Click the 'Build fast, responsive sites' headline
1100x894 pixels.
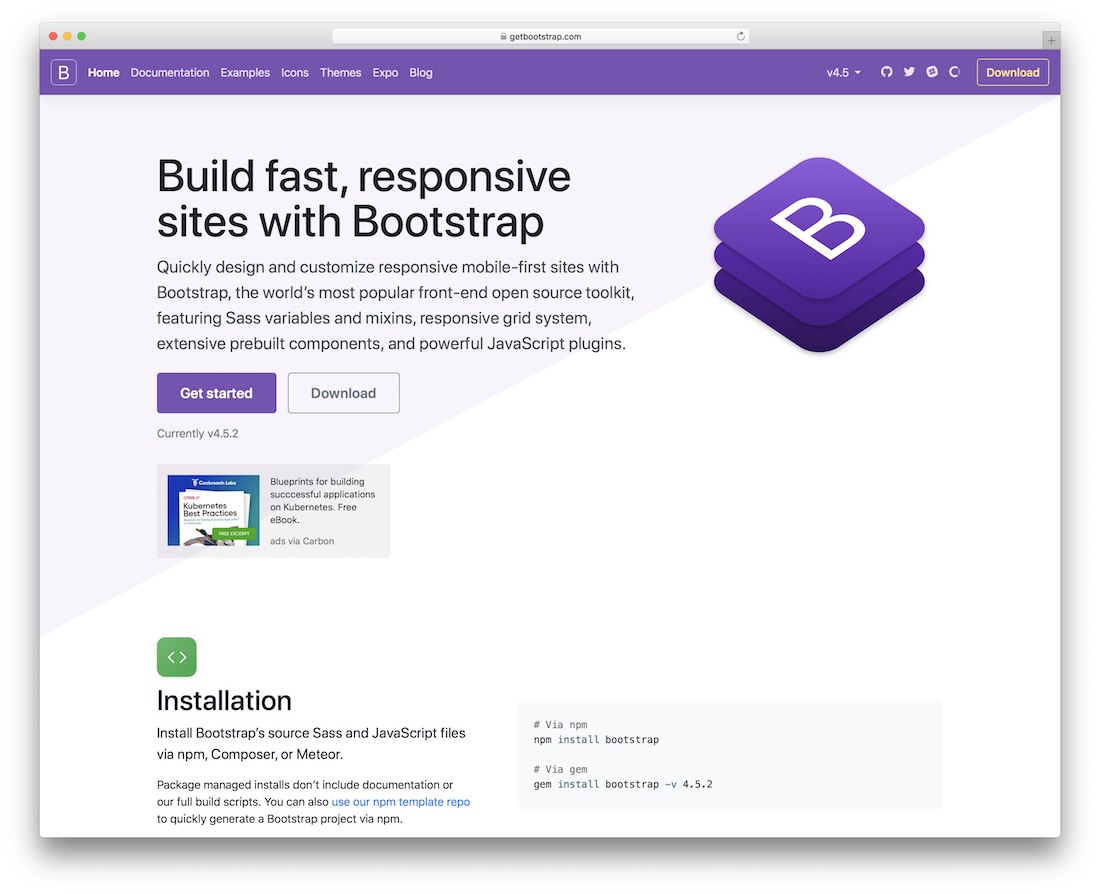pyautogui.click(x=363, y=199)
